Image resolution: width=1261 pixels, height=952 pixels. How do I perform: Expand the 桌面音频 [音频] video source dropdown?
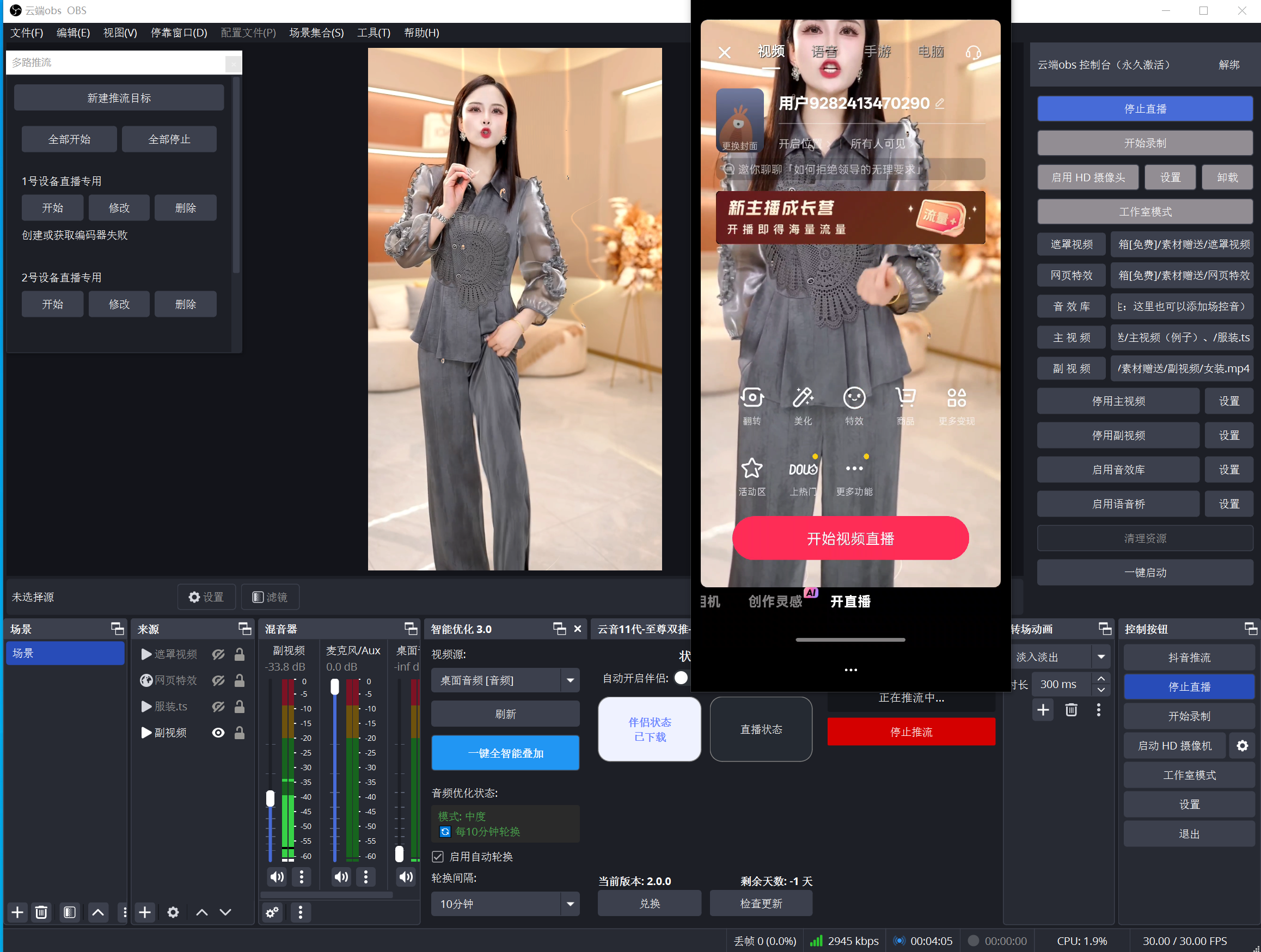570,680
